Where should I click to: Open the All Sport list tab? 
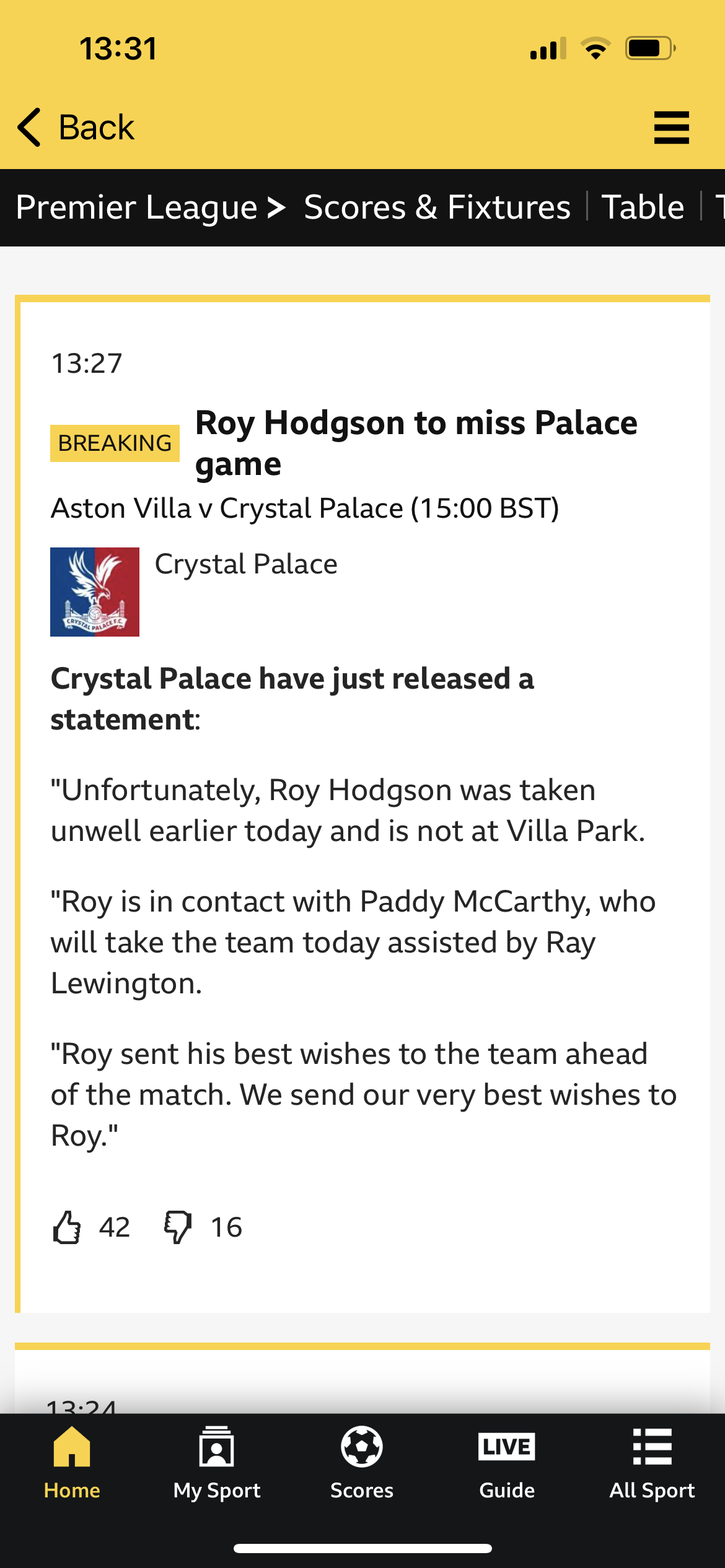click(652, 1463)
